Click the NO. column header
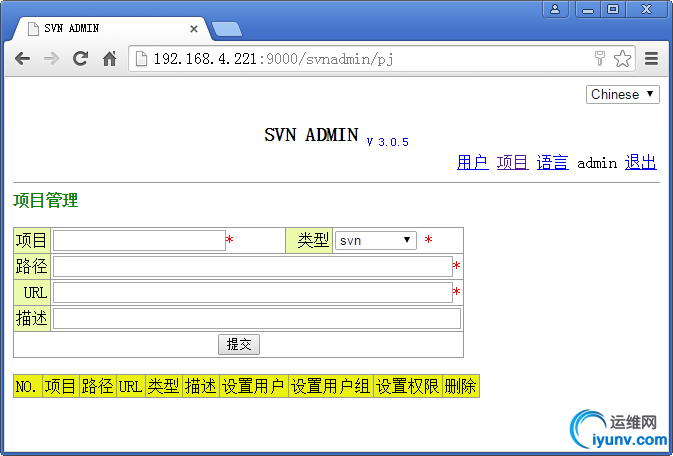The image size is (673, 456). 28,386
